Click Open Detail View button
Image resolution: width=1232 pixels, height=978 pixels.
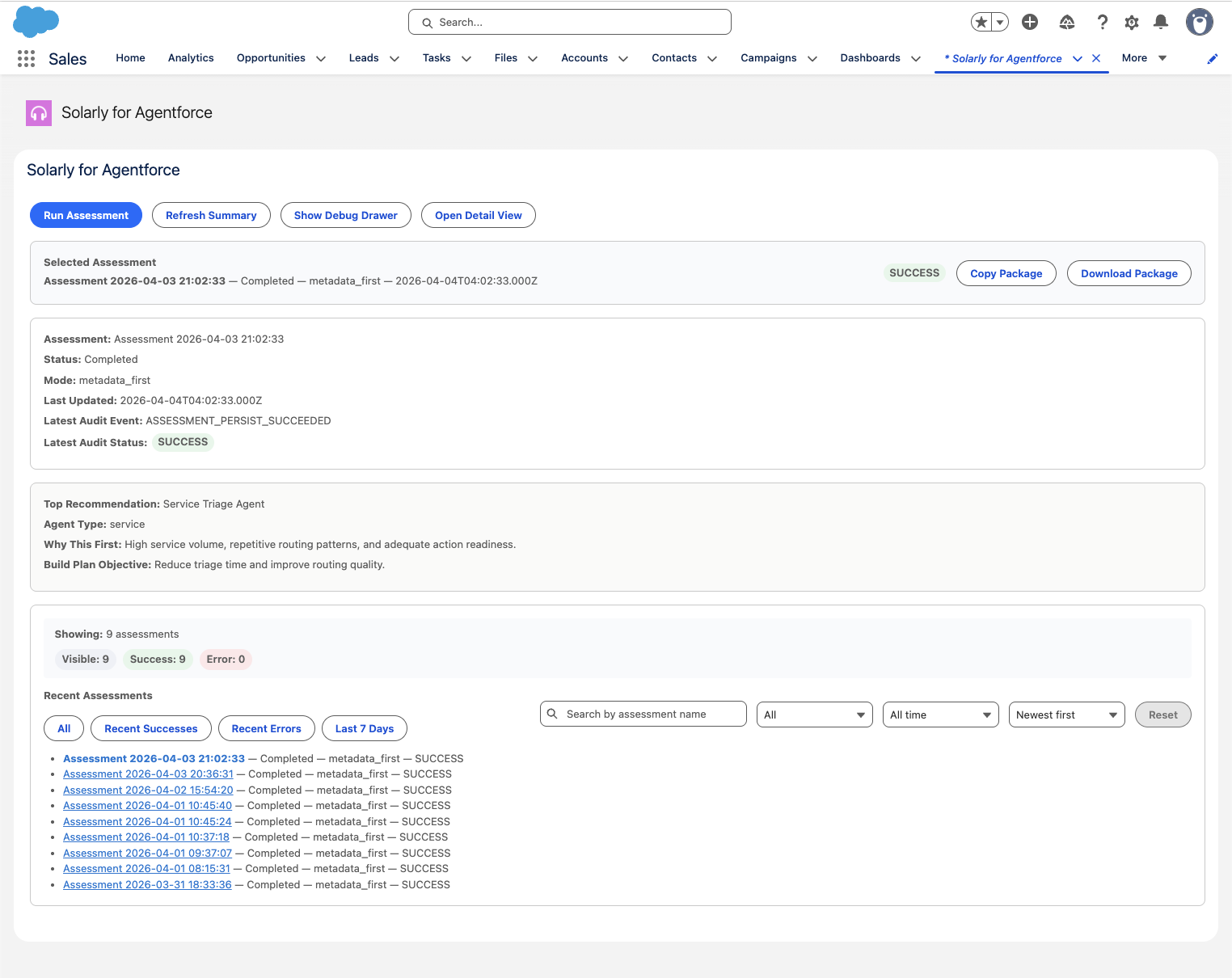coord(479,215)
